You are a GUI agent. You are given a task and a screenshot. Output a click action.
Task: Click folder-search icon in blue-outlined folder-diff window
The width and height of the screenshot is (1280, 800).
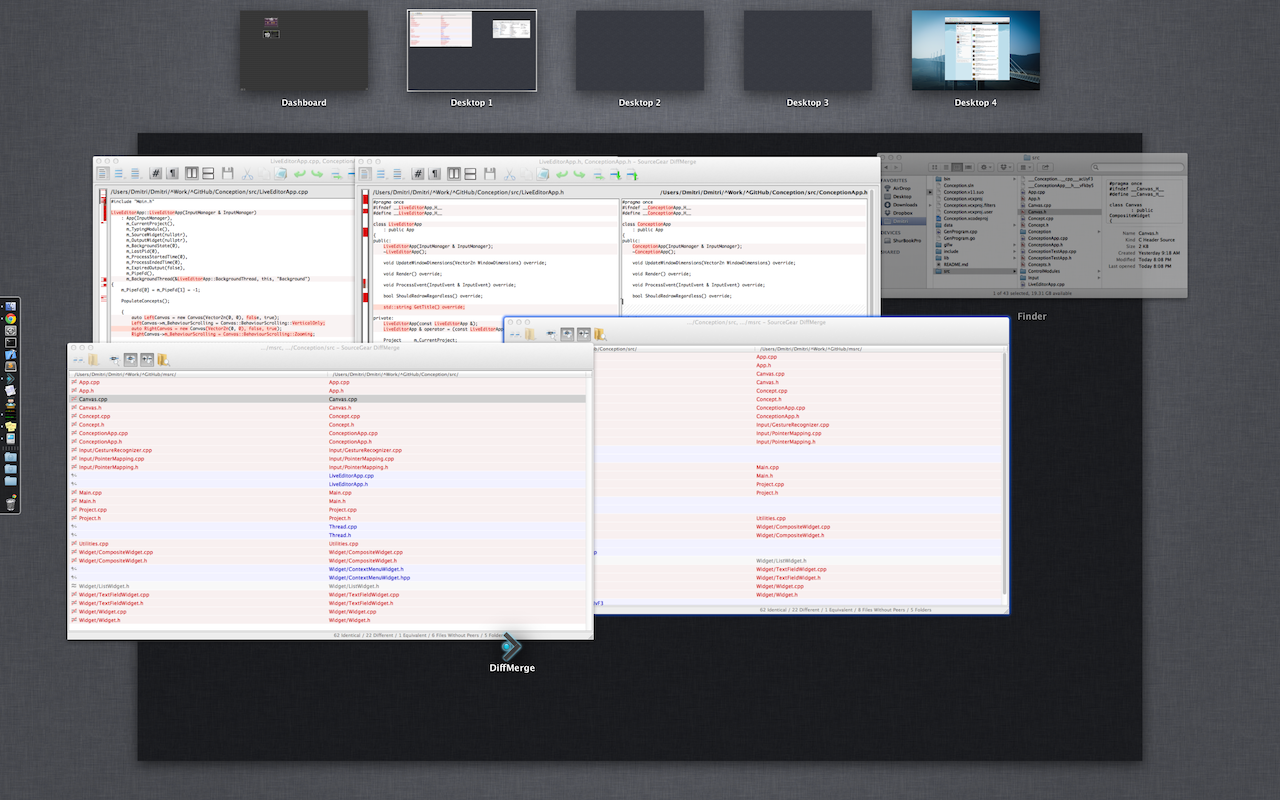point(600,334)
